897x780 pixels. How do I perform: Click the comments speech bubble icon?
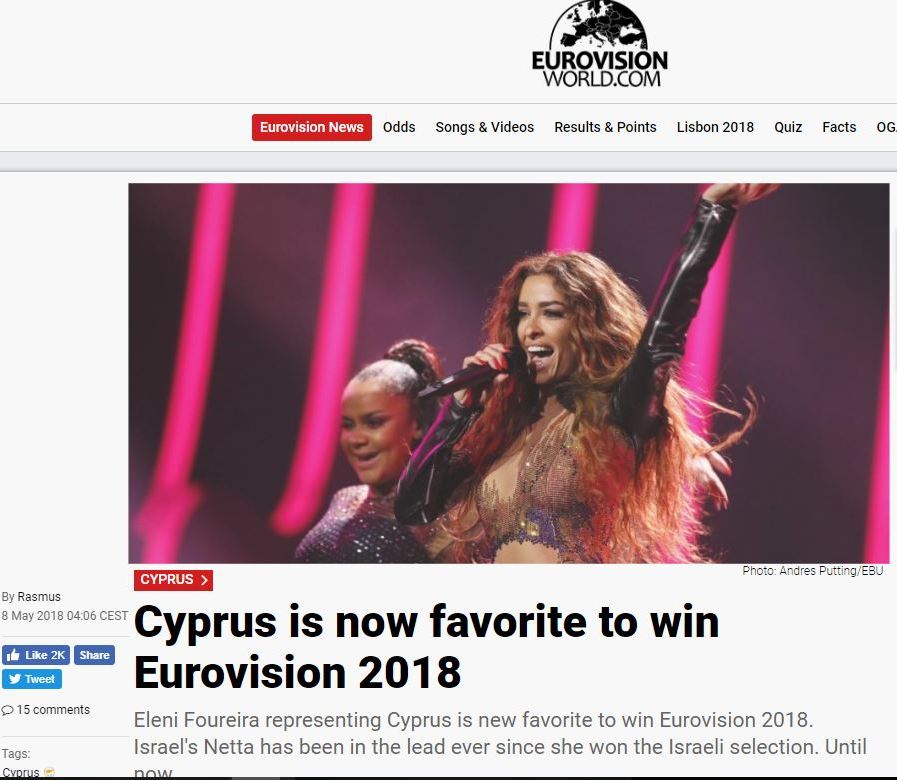pyautogui.click(x=7, y=710)
